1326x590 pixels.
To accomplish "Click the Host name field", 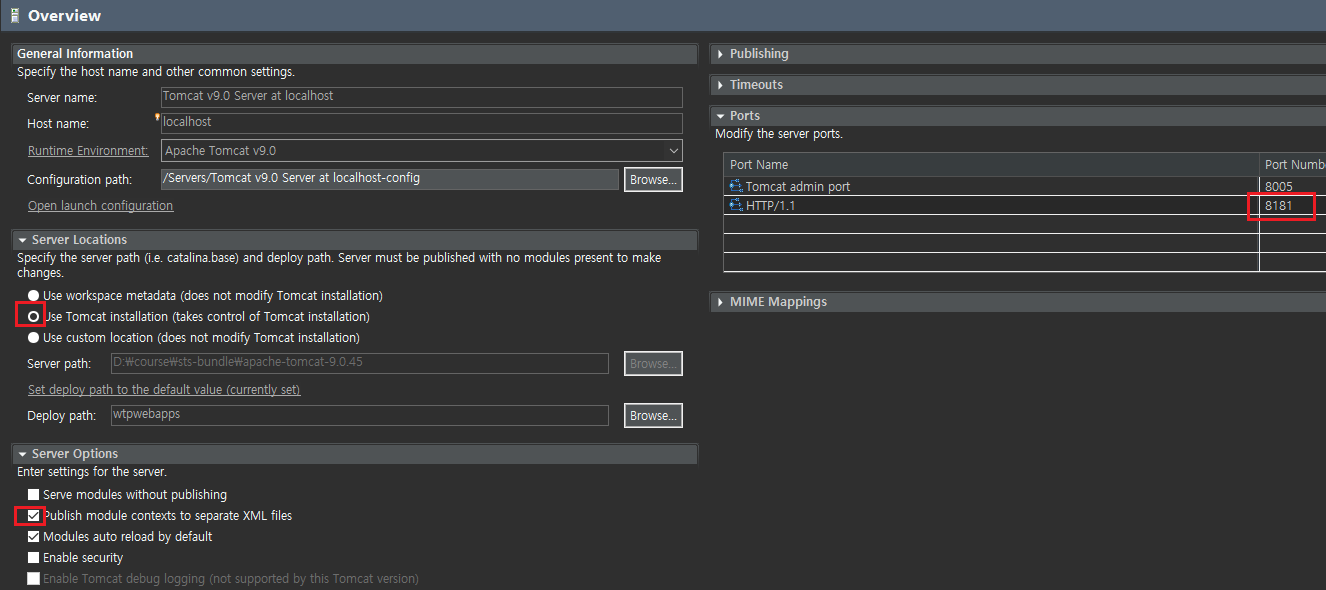I will click(421, 123).
